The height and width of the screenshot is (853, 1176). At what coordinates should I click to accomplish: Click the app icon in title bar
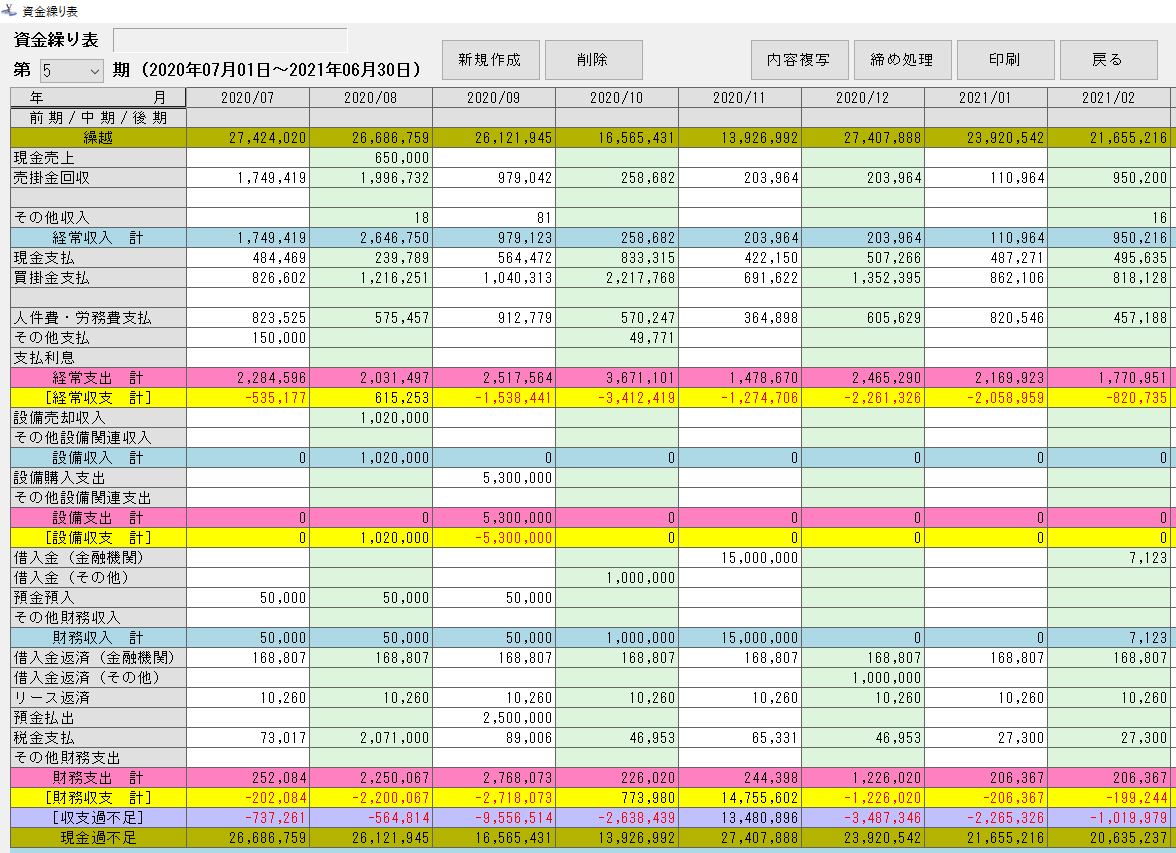point(9,11)
